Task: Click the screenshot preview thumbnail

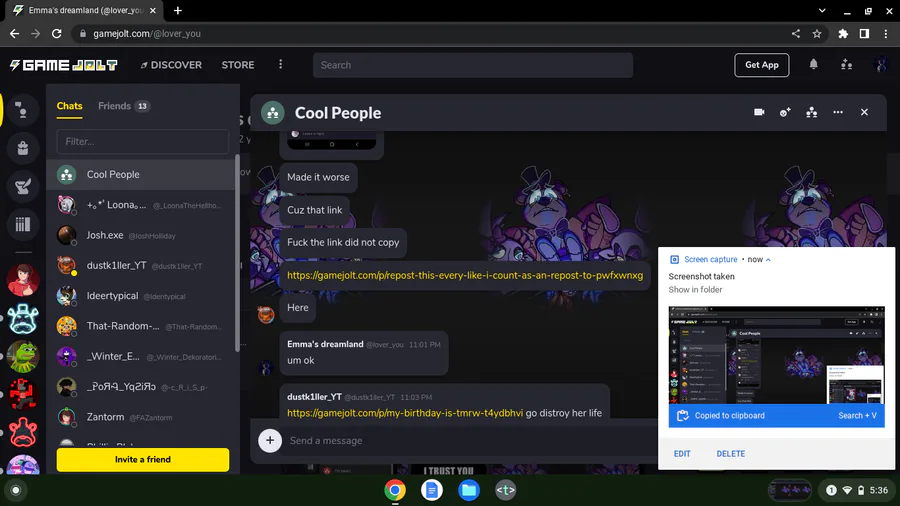Action: point(776,356)
